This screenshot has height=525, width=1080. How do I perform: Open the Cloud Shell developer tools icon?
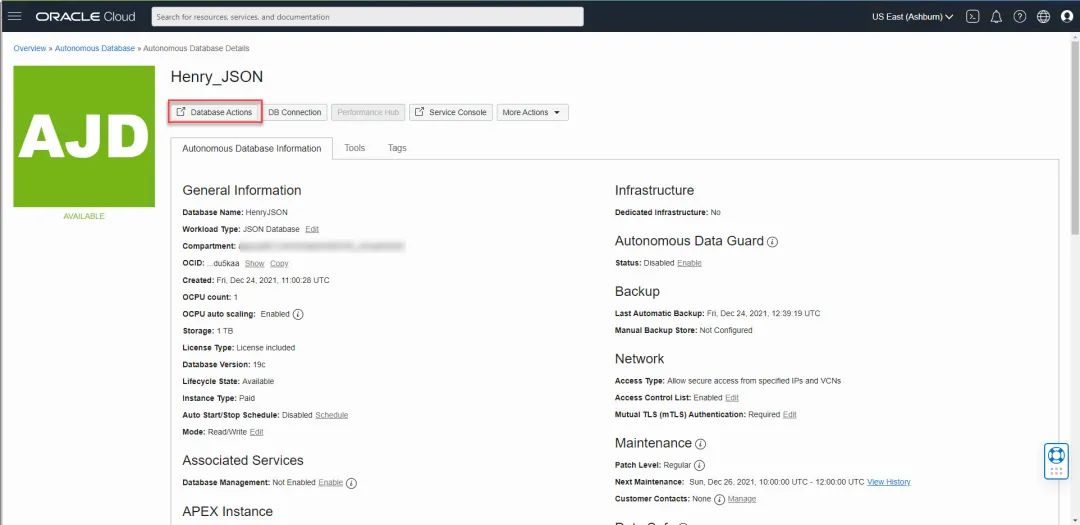click(973, 17)
